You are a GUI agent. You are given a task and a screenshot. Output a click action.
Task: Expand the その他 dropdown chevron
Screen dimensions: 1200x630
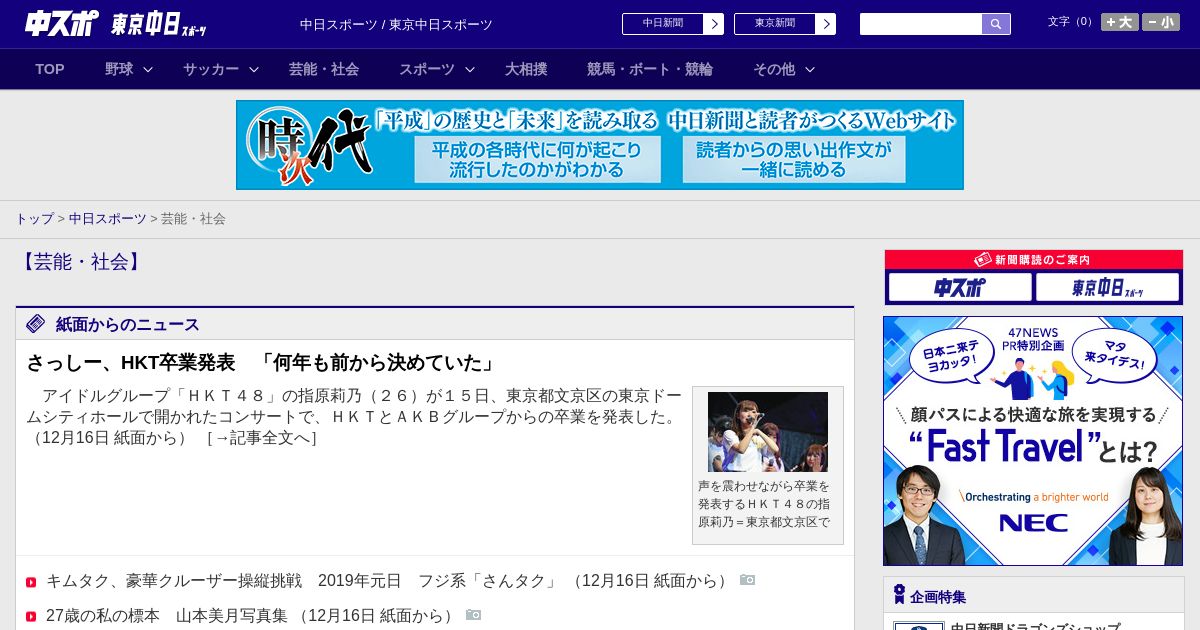pyautogui.click(x=810, y=70)
